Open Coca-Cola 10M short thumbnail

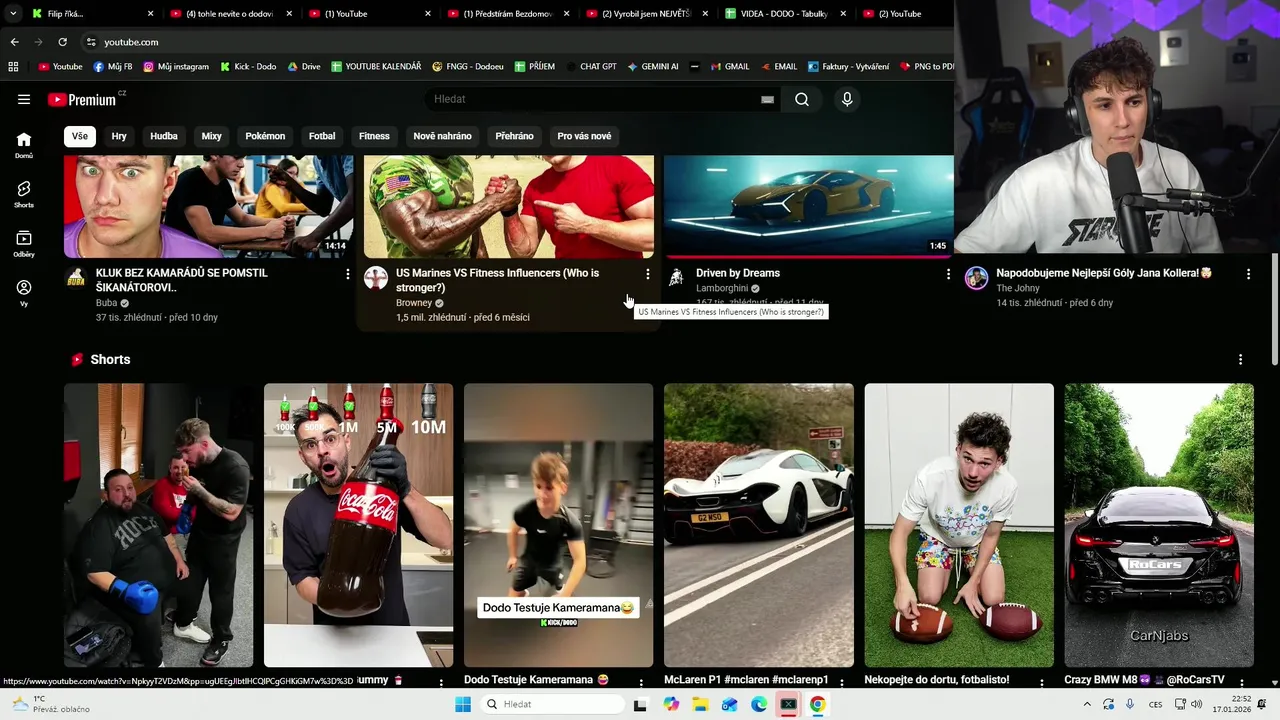358,525
